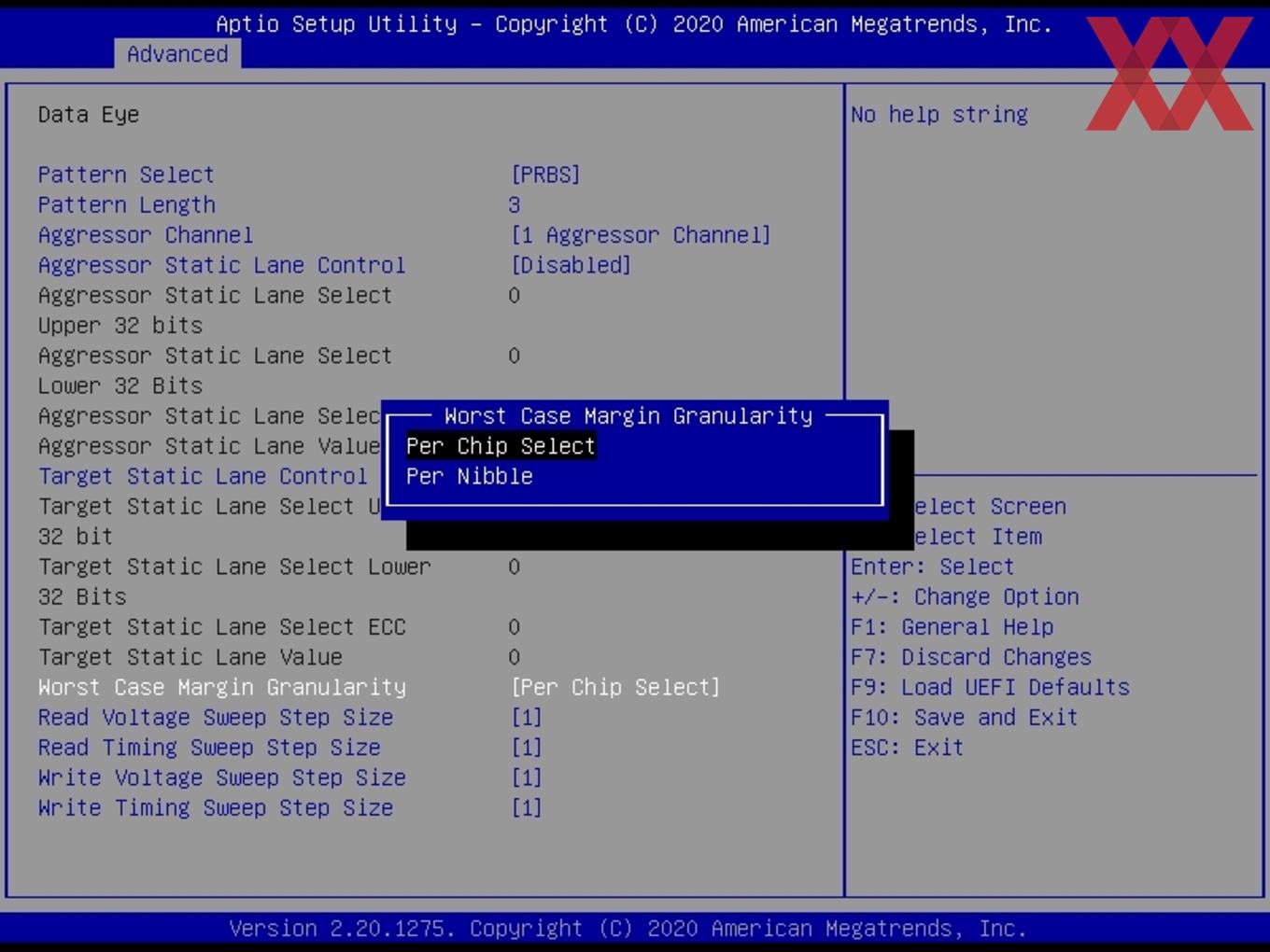
Task: Change Read Timing Sweep Step Size value
Action: click(527, 748)
